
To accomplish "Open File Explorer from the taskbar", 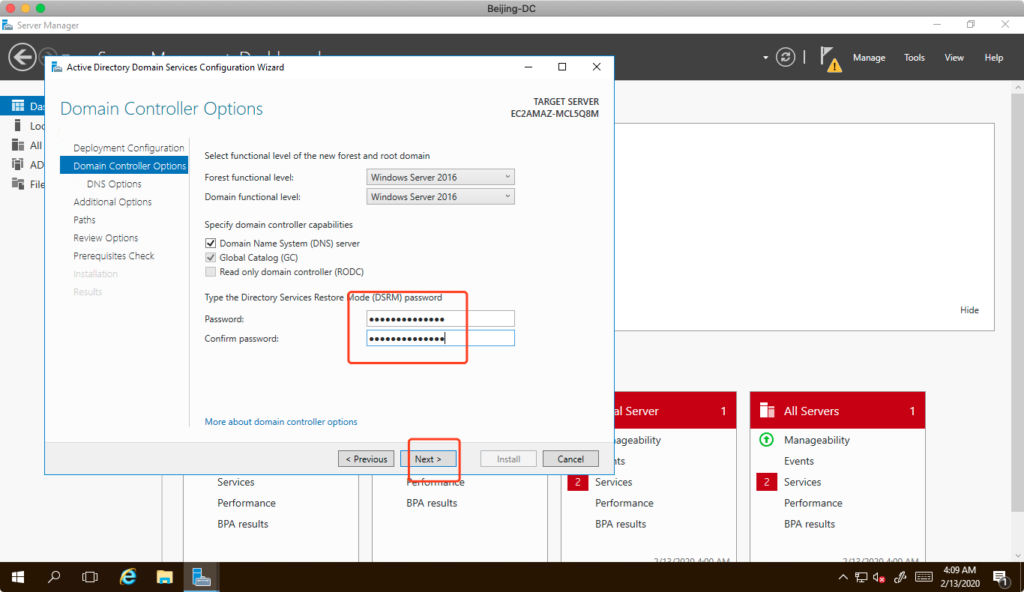I will coord(165,577).
